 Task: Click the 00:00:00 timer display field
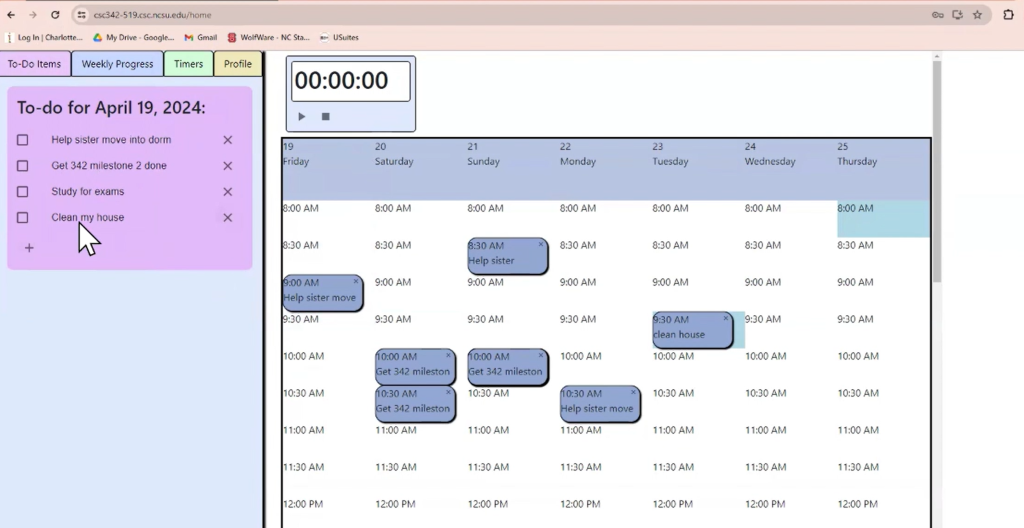point(350,81)
